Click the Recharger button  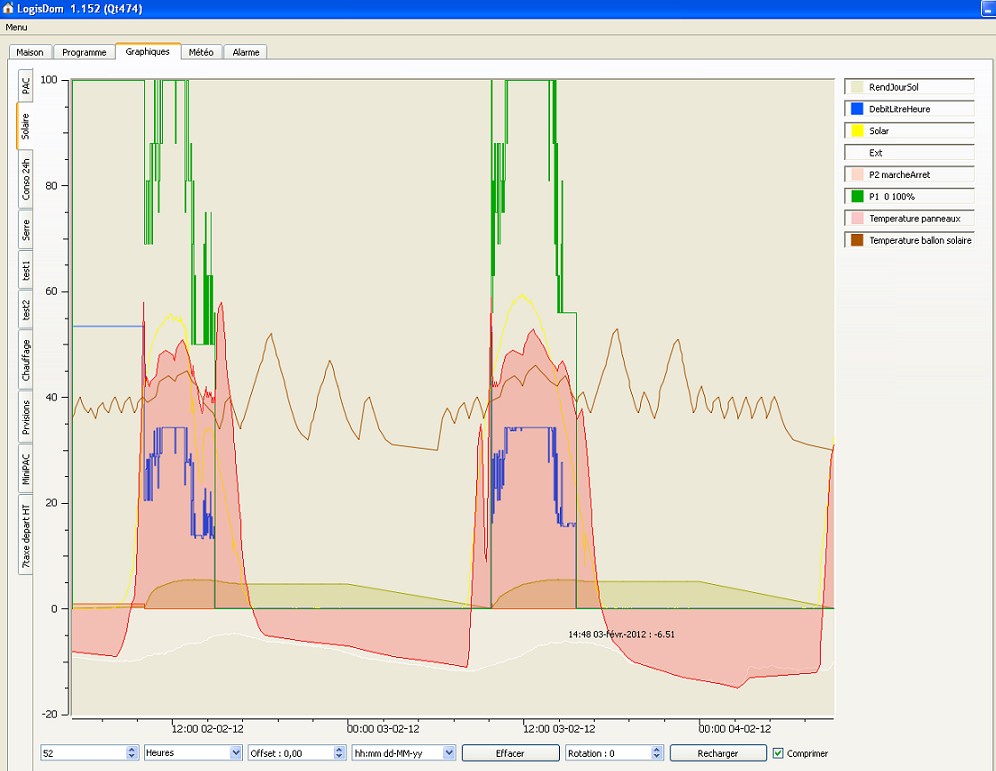[717, 752]
